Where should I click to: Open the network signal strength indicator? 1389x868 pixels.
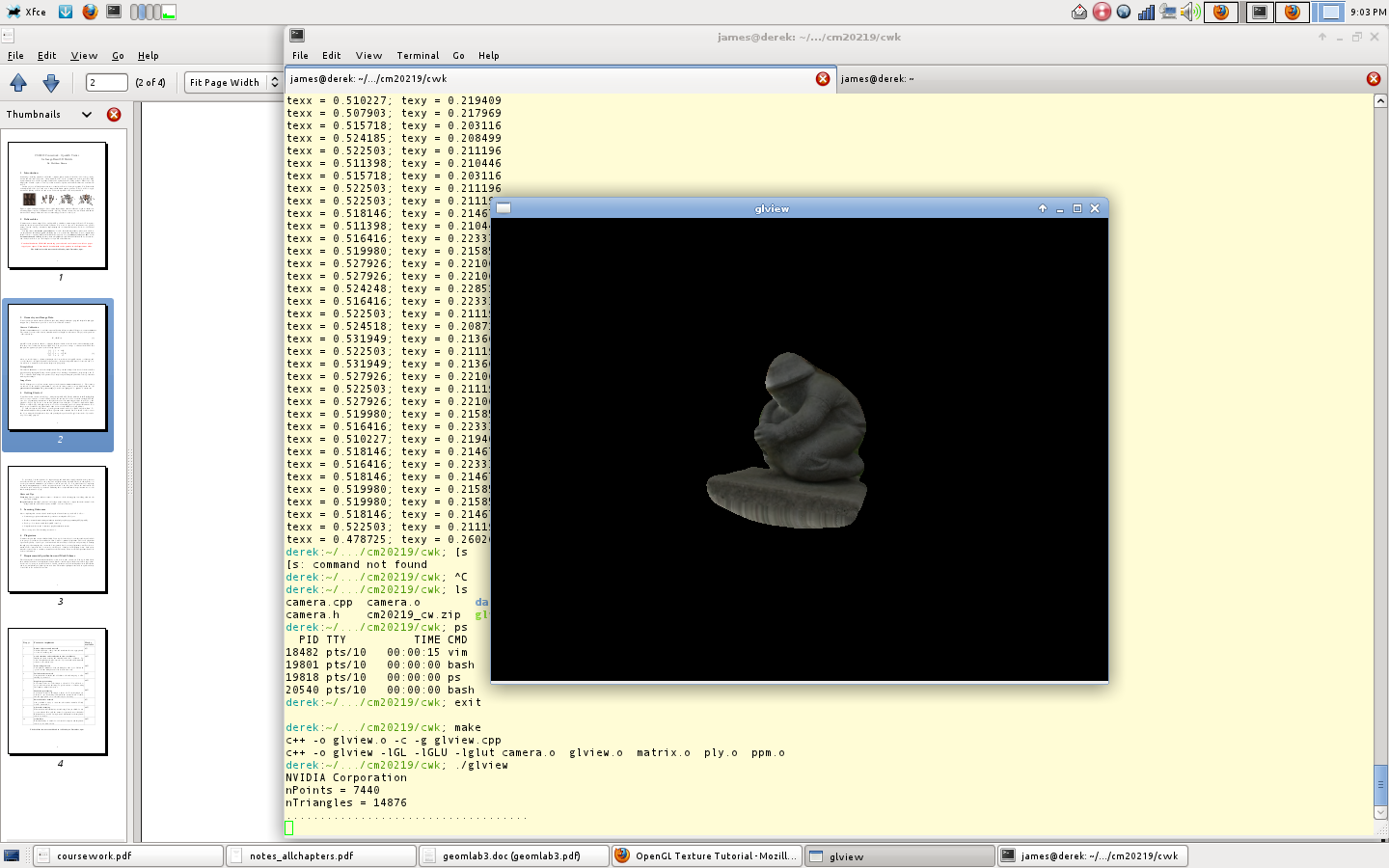pyautogui.click(x=1146, y=12)
